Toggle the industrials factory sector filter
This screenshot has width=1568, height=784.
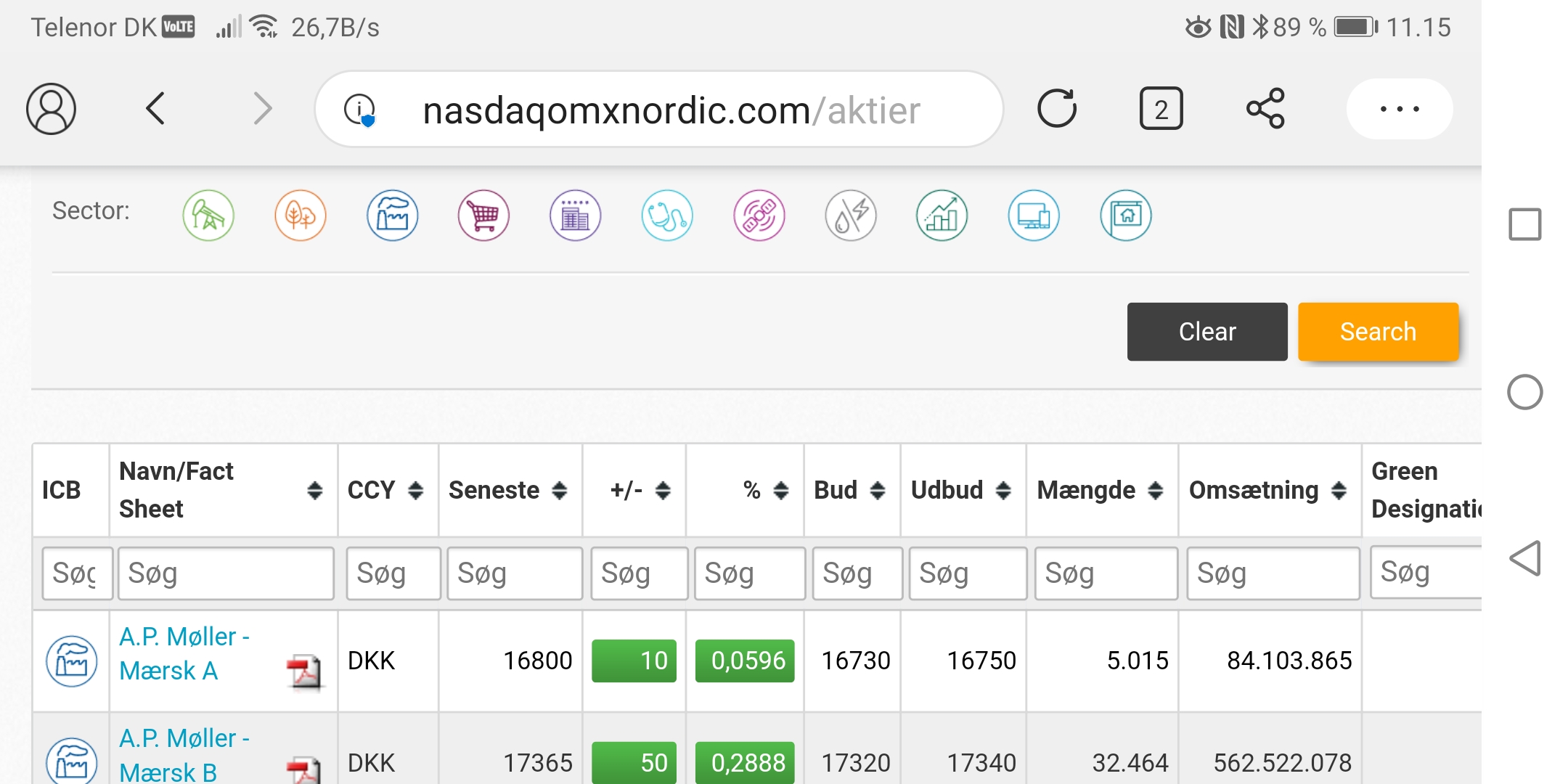[392, 216]
